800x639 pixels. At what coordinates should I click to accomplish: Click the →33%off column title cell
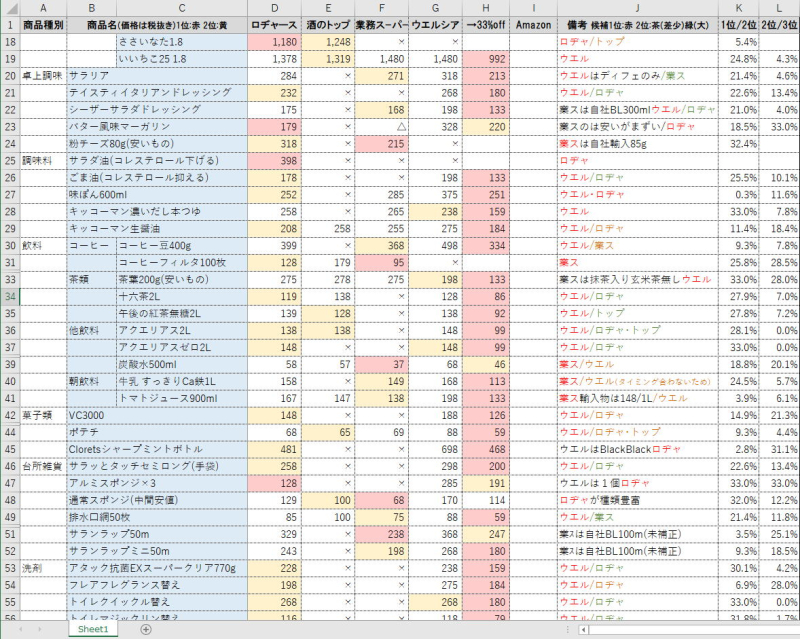pyautogui.click(x=486, y=25)
